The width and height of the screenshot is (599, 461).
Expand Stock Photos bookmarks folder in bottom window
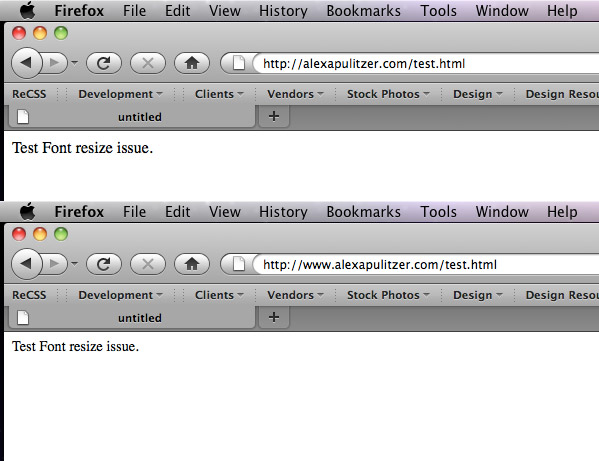[x=388, y=295]
